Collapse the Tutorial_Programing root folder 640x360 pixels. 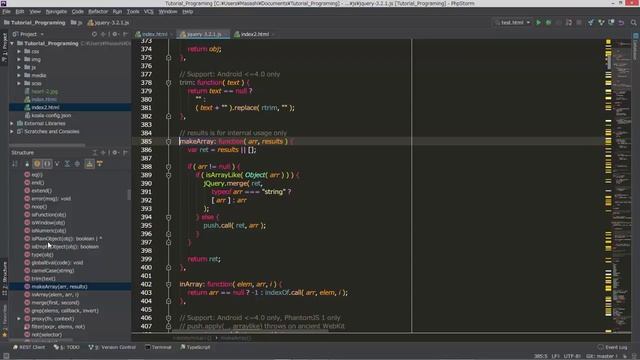12,43
